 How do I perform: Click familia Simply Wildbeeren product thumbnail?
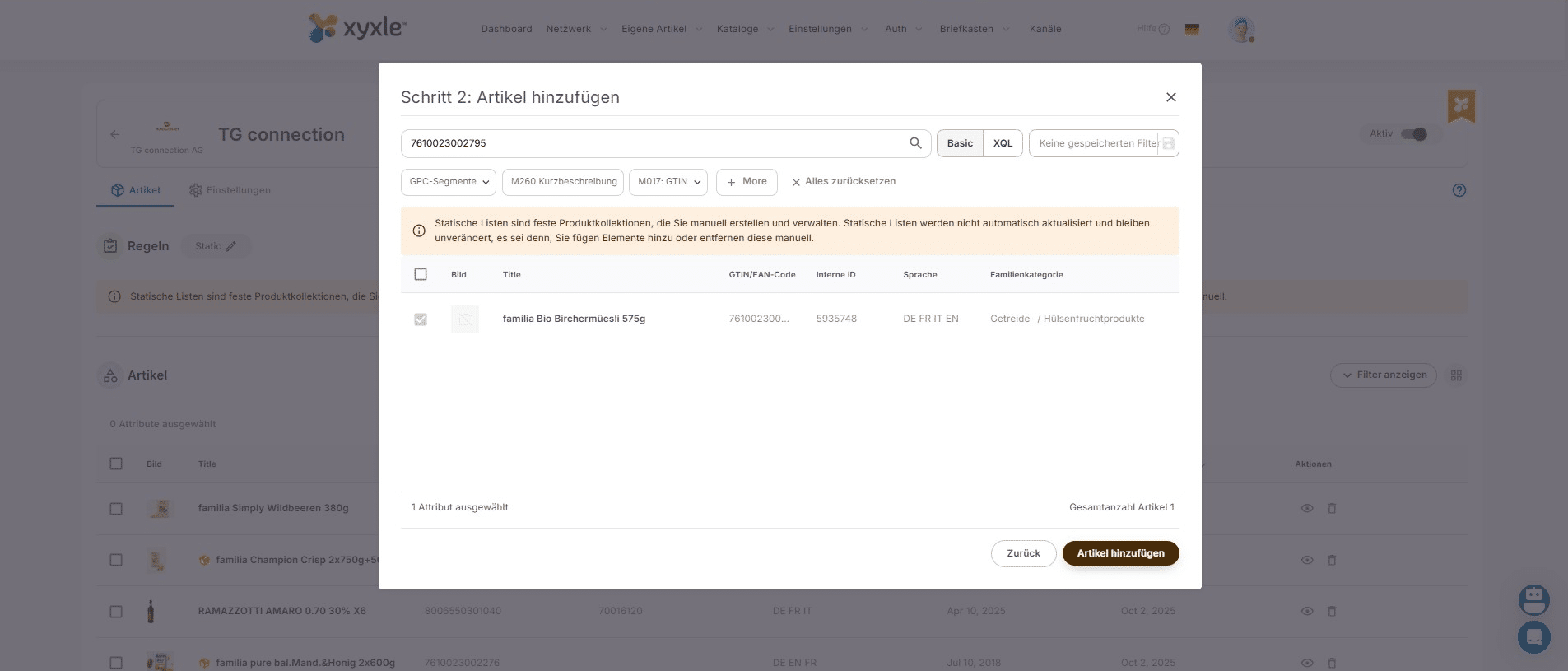pos(161,509)
